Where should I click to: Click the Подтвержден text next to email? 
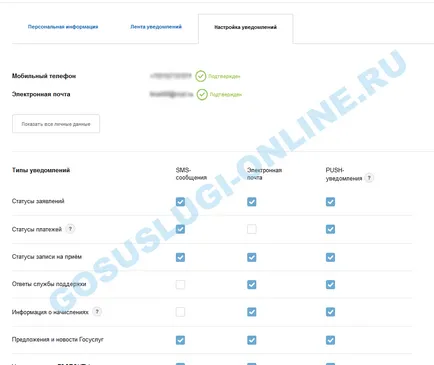(x=226, y=95)
